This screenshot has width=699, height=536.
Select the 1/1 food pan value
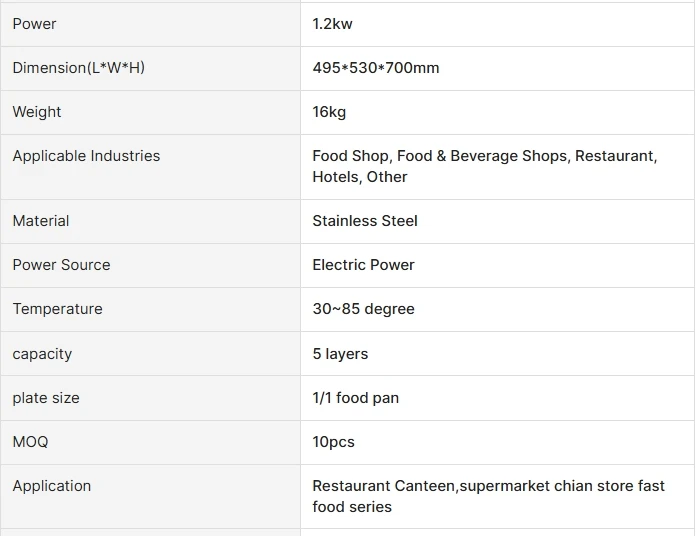coord(355,398)
